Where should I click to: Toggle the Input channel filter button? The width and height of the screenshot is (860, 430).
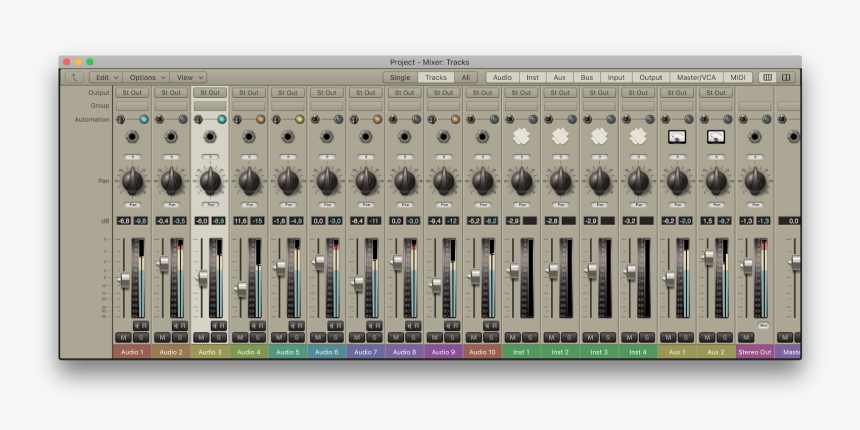[616, 77]
